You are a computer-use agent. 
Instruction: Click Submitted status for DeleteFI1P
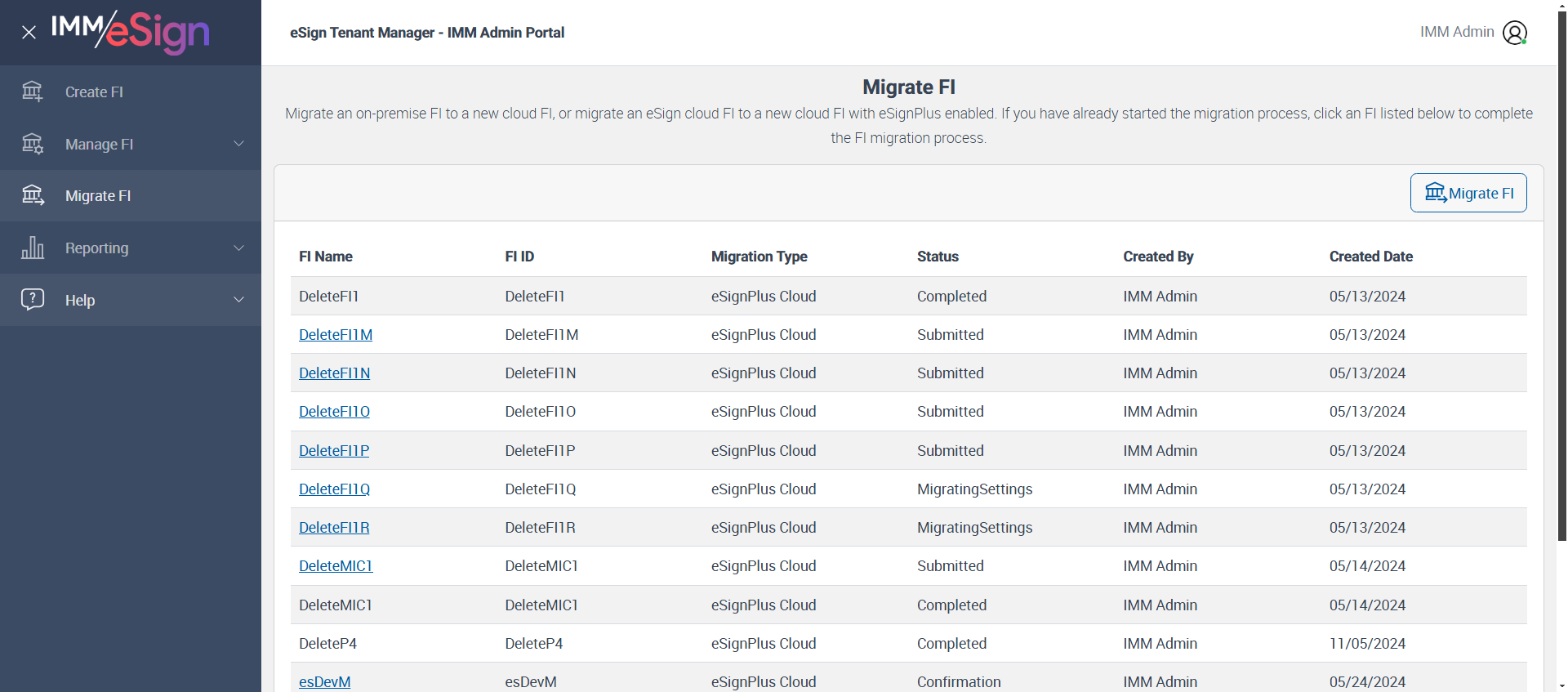(950, 450)
